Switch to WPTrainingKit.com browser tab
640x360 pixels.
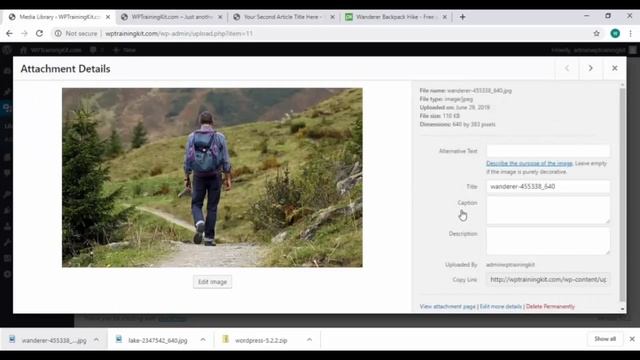click(171, 17)
